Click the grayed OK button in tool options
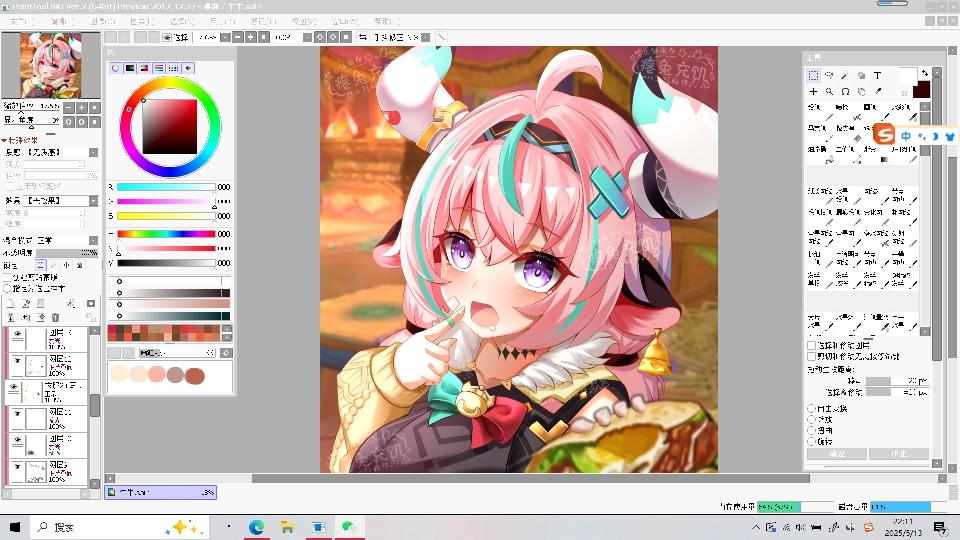Image resolution: width=960 pixels, height=540 pixels. (x=837, y=454)
